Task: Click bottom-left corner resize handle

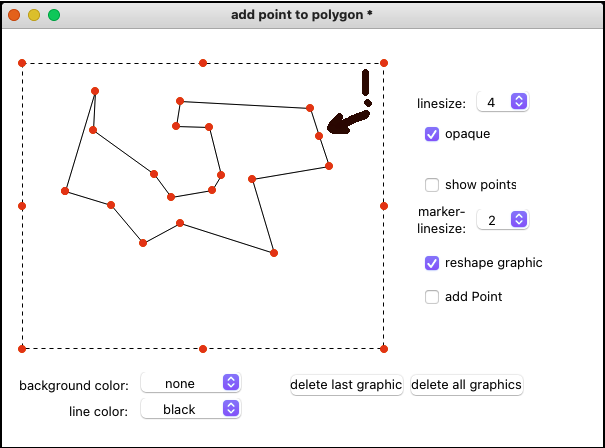Action: [x=22, y=349]
